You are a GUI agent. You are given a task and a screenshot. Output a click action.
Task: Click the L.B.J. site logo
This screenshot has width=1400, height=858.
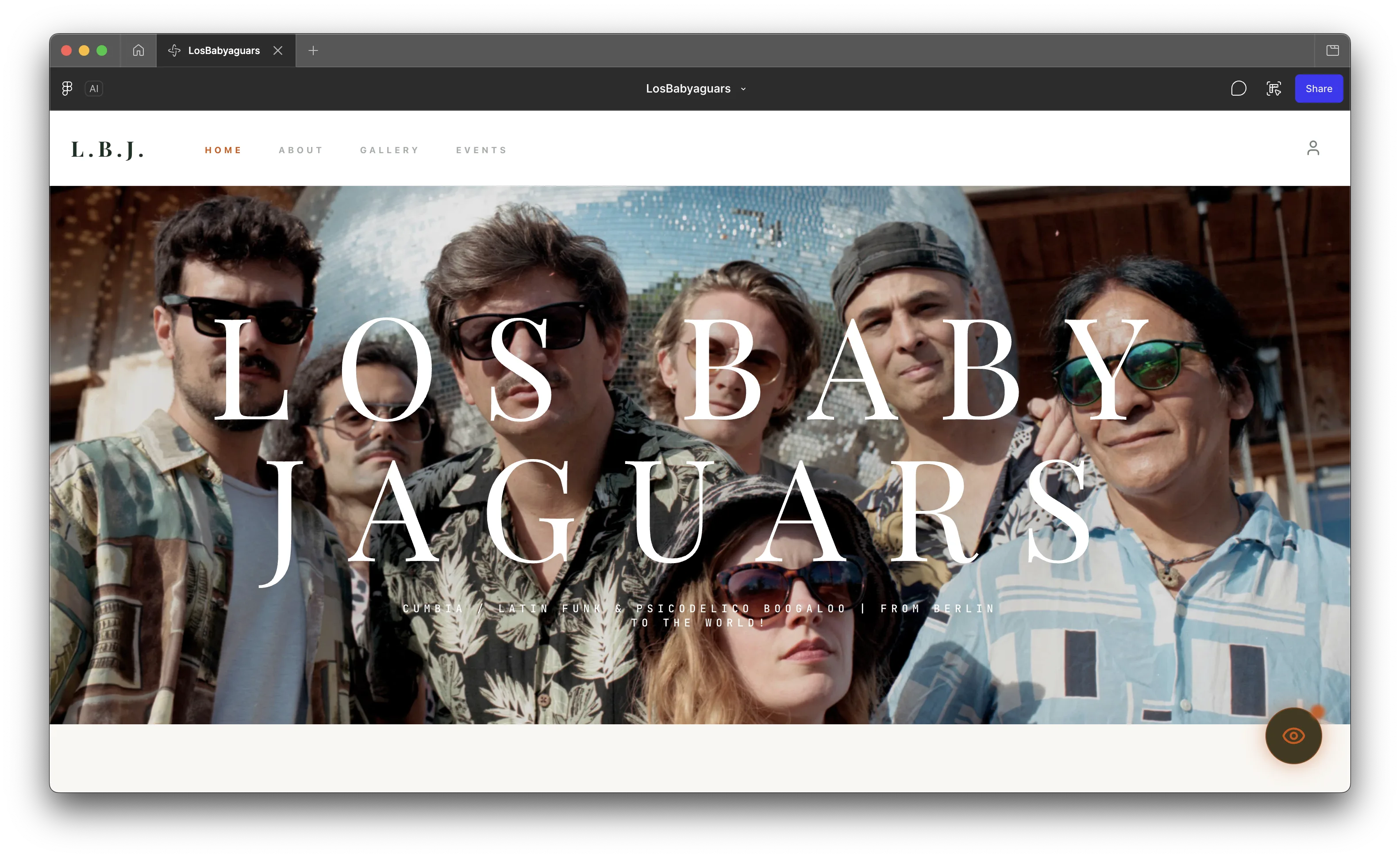tap(108, 150)
